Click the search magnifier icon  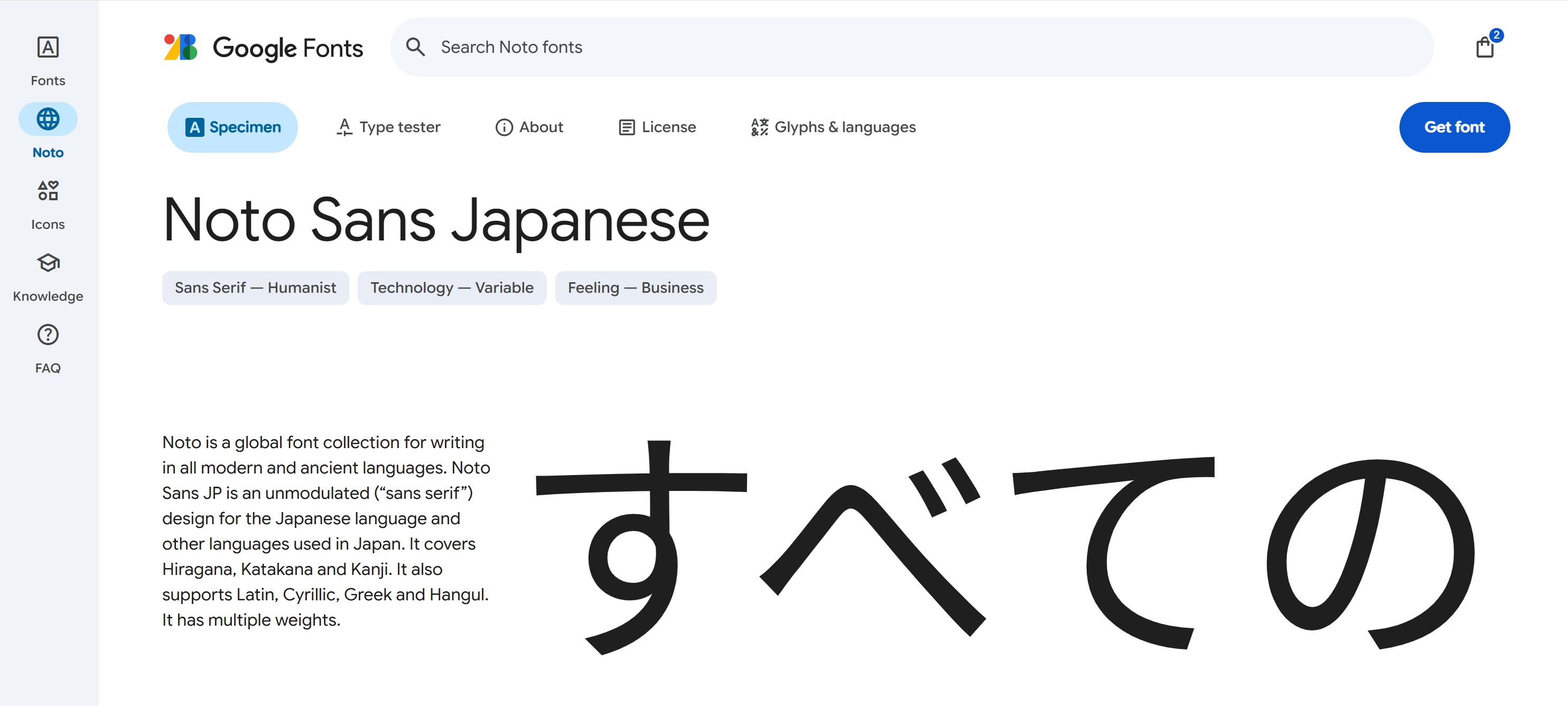click(x=415, y=47)
